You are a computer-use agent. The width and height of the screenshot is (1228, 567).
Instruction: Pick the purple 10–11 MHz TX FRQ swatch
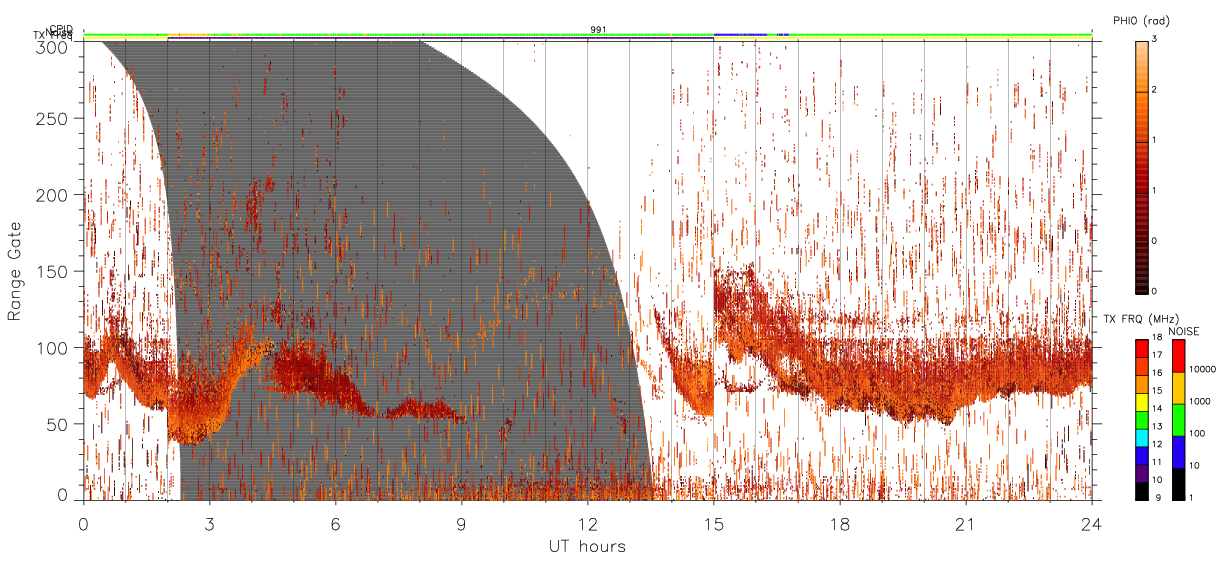[1141, 474]
